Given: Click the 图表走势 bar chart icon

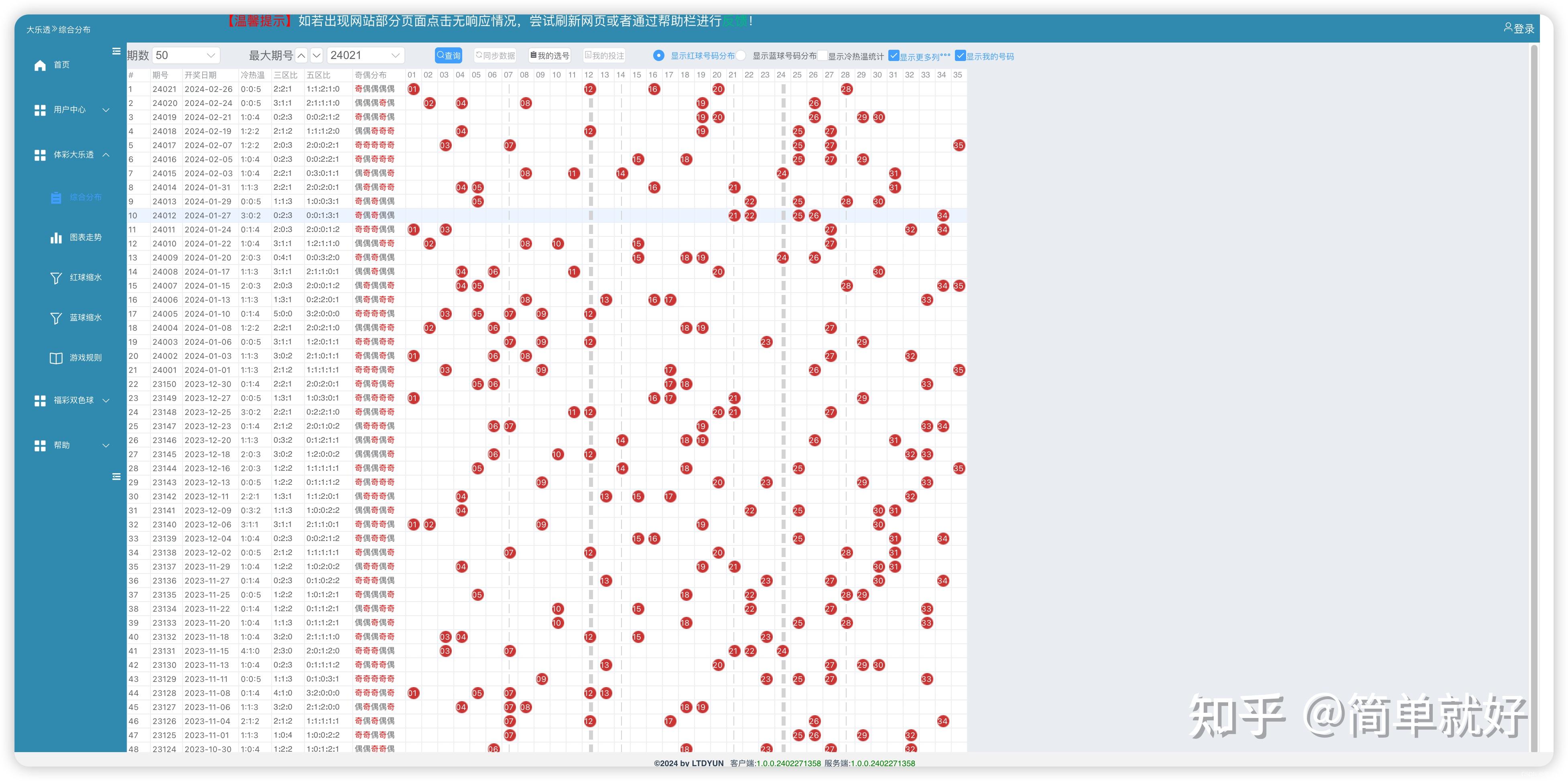Looking at the screenshot, I should (56, 238).
